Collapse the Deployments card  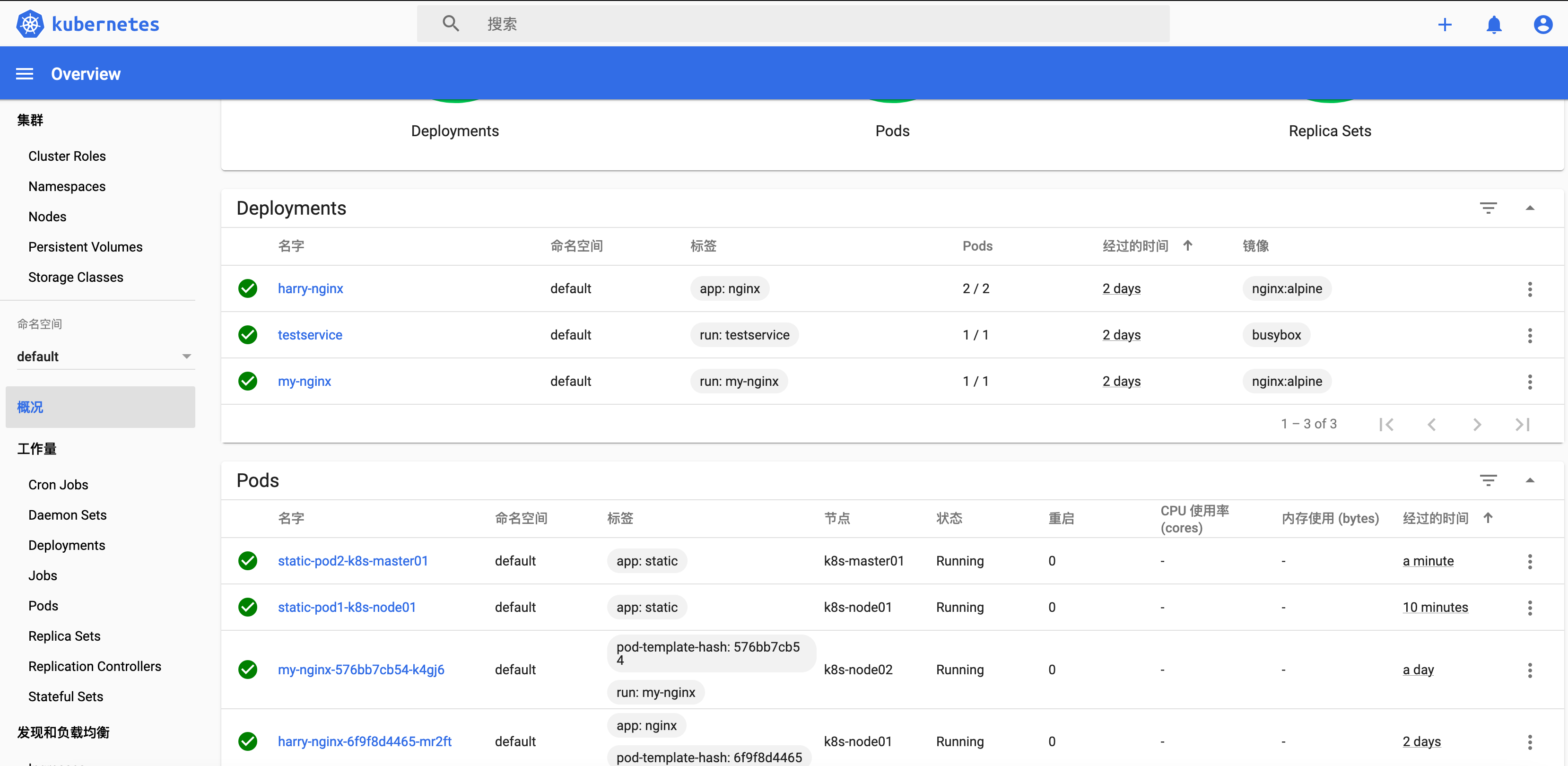1530,208
